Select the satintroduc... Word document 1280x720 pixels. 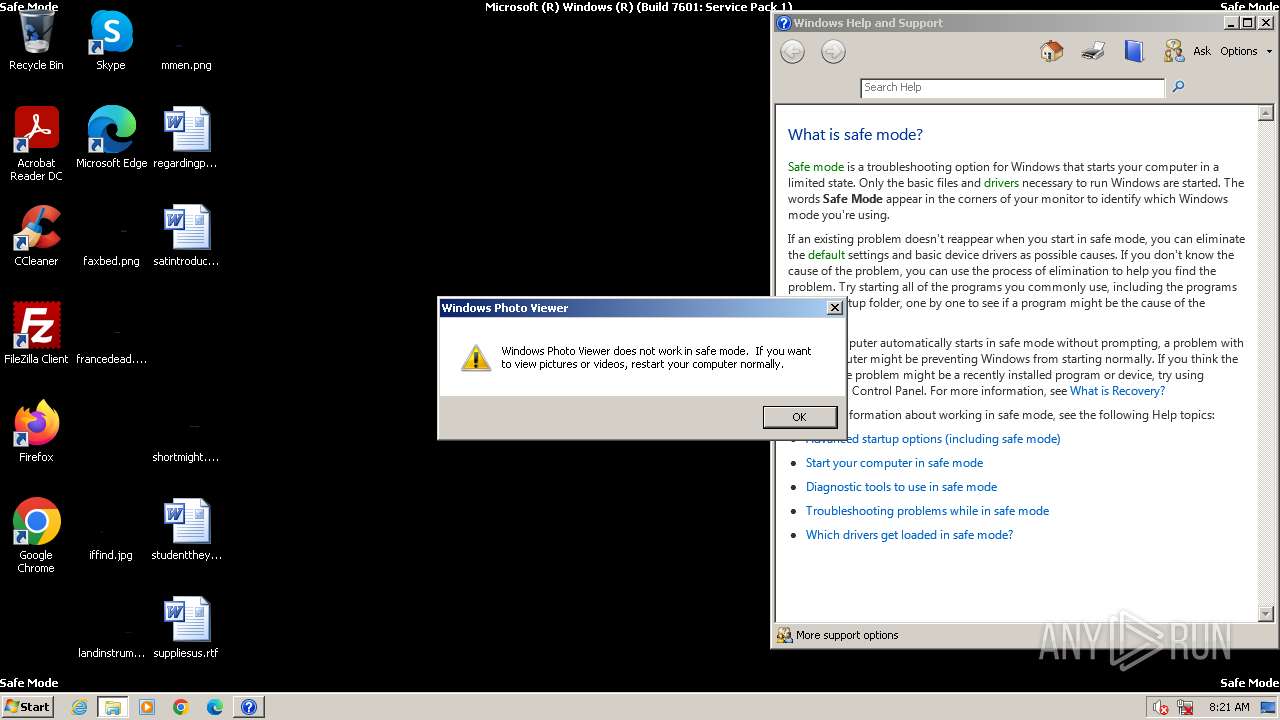[186, 237]
